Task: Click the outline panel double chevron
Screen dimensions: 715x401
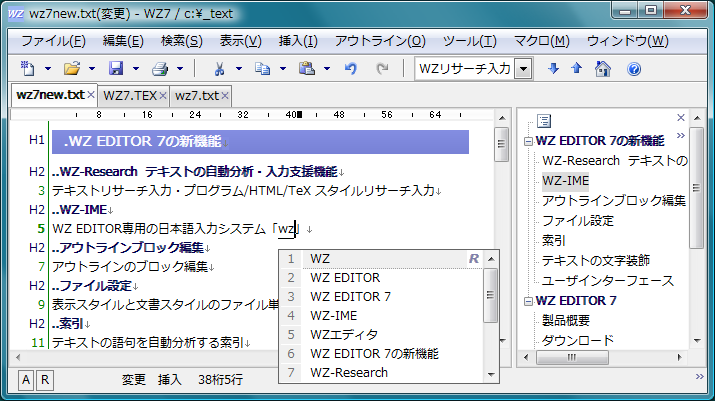Action: [x=681, y=135]
